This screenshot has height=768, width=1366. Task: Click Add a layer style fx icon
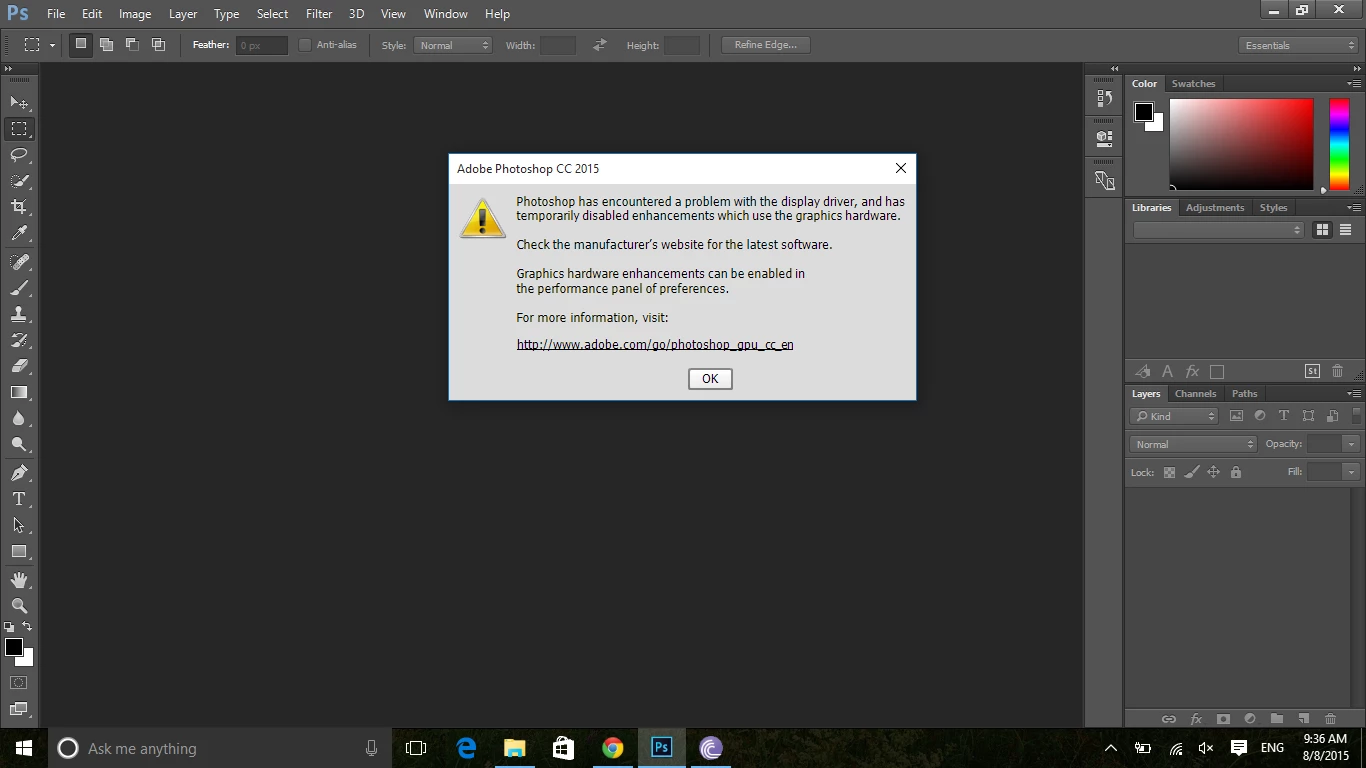coord(1196,719)
